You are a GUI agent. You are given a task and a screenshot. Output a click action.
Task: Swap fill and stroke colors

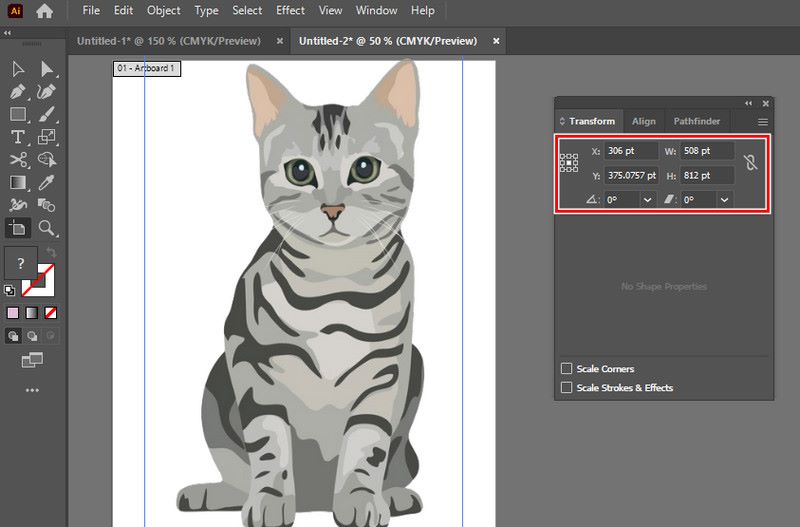pyautogui.click(x=51, y=252)
